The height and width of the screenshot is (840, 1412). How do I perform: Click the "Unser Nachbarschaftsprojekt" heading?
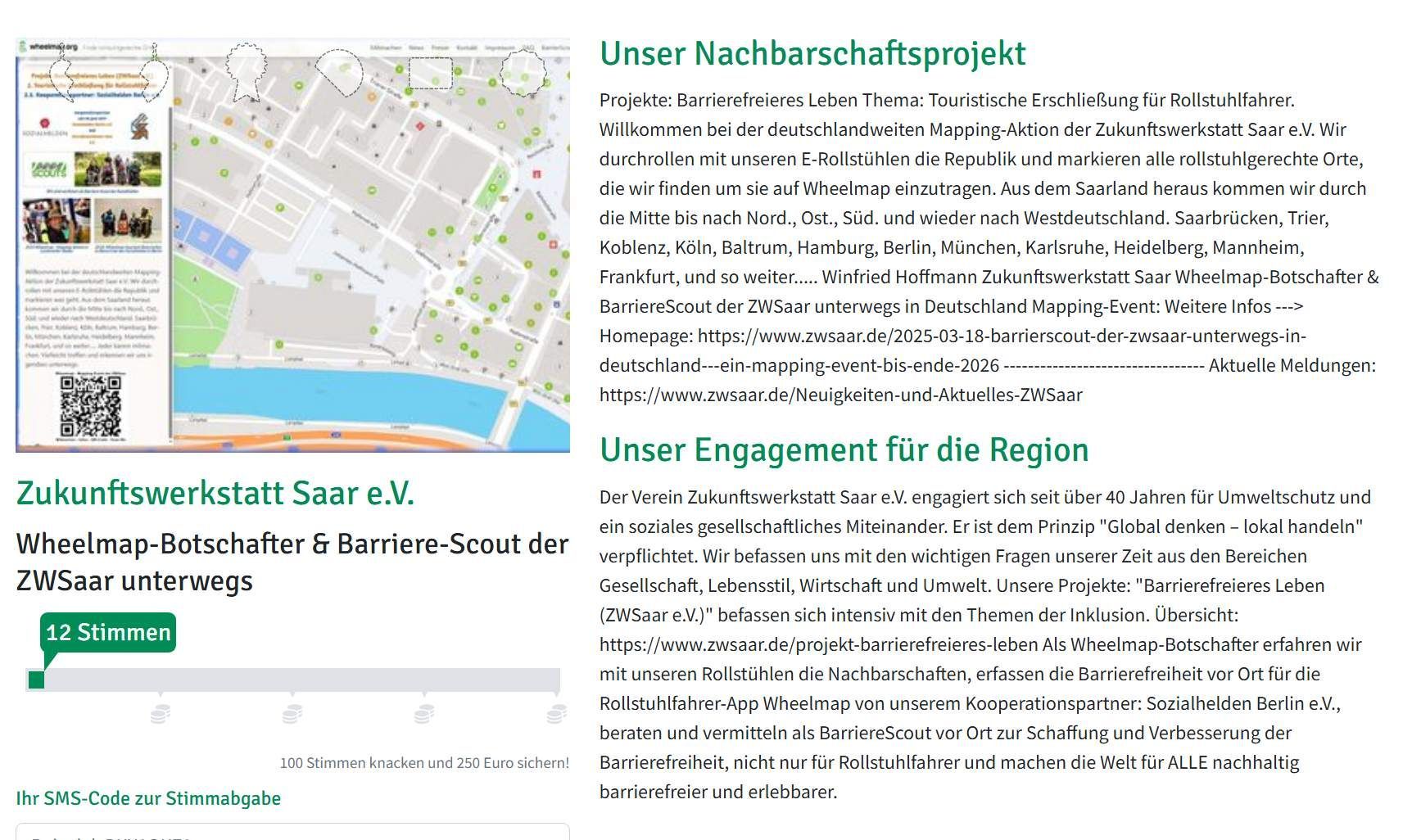tap(812, 53)
